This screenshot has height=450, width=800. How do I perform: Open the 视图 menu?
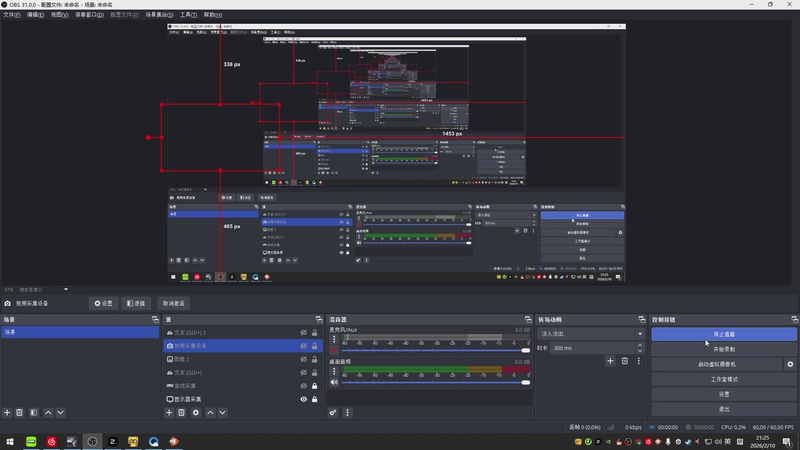tap(59, 15)
